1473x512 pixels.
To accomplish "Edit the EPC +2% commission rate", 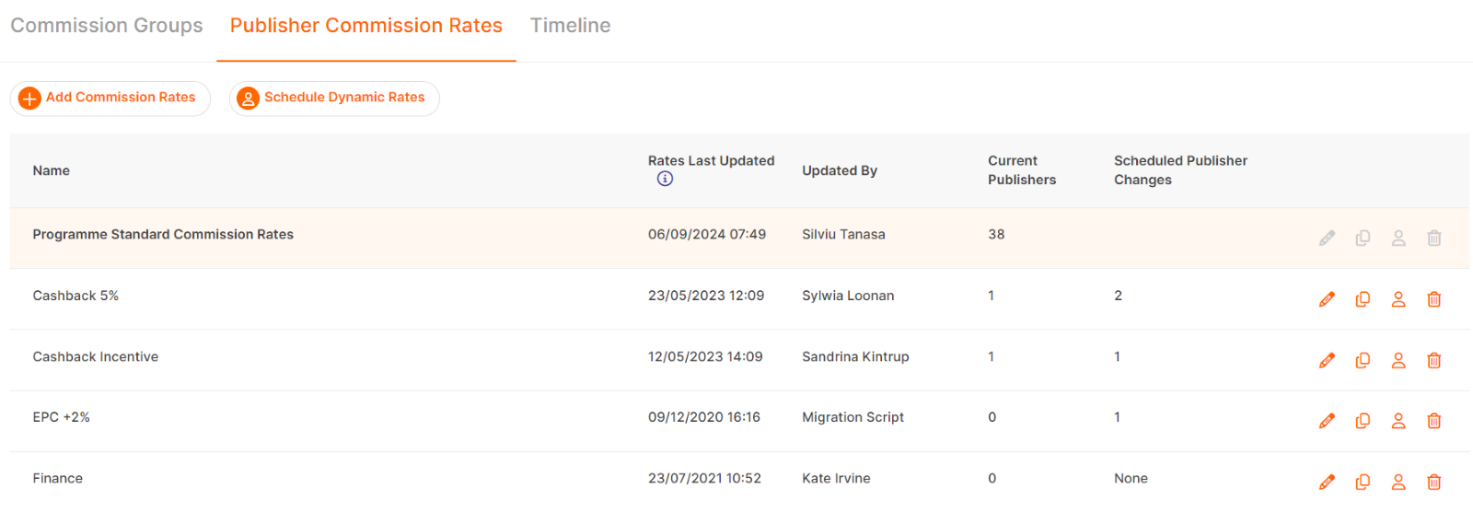I will (x=1327, y=421).
